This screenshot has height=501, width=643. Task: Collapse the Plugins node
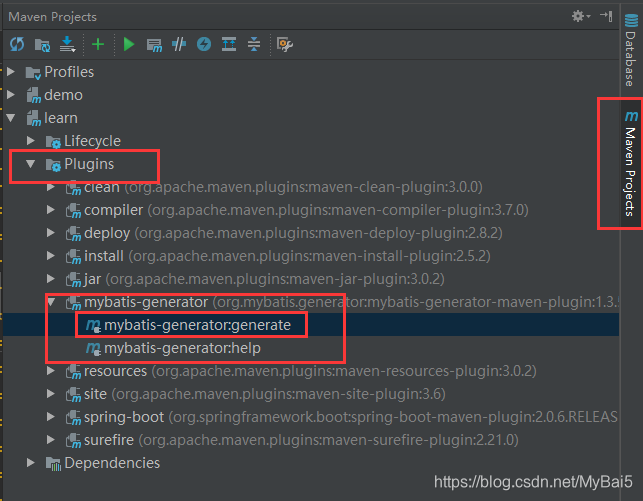(30, 164)
